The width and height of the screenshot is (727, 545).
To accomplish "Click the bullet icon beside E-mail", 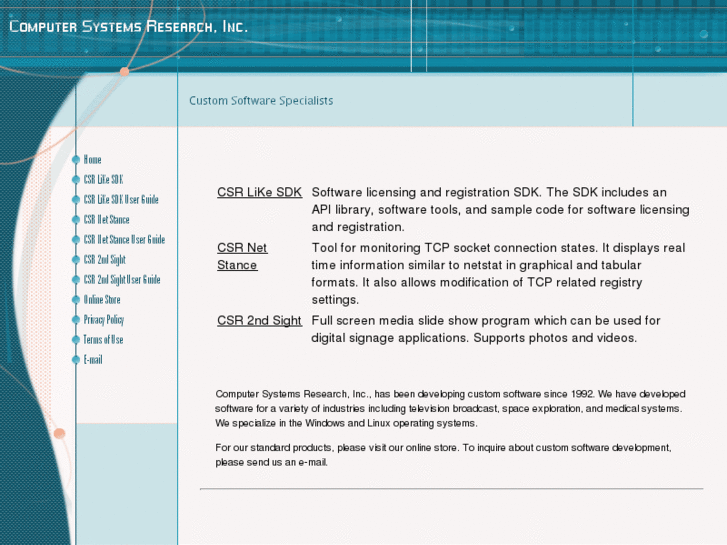I will [76, 359].
